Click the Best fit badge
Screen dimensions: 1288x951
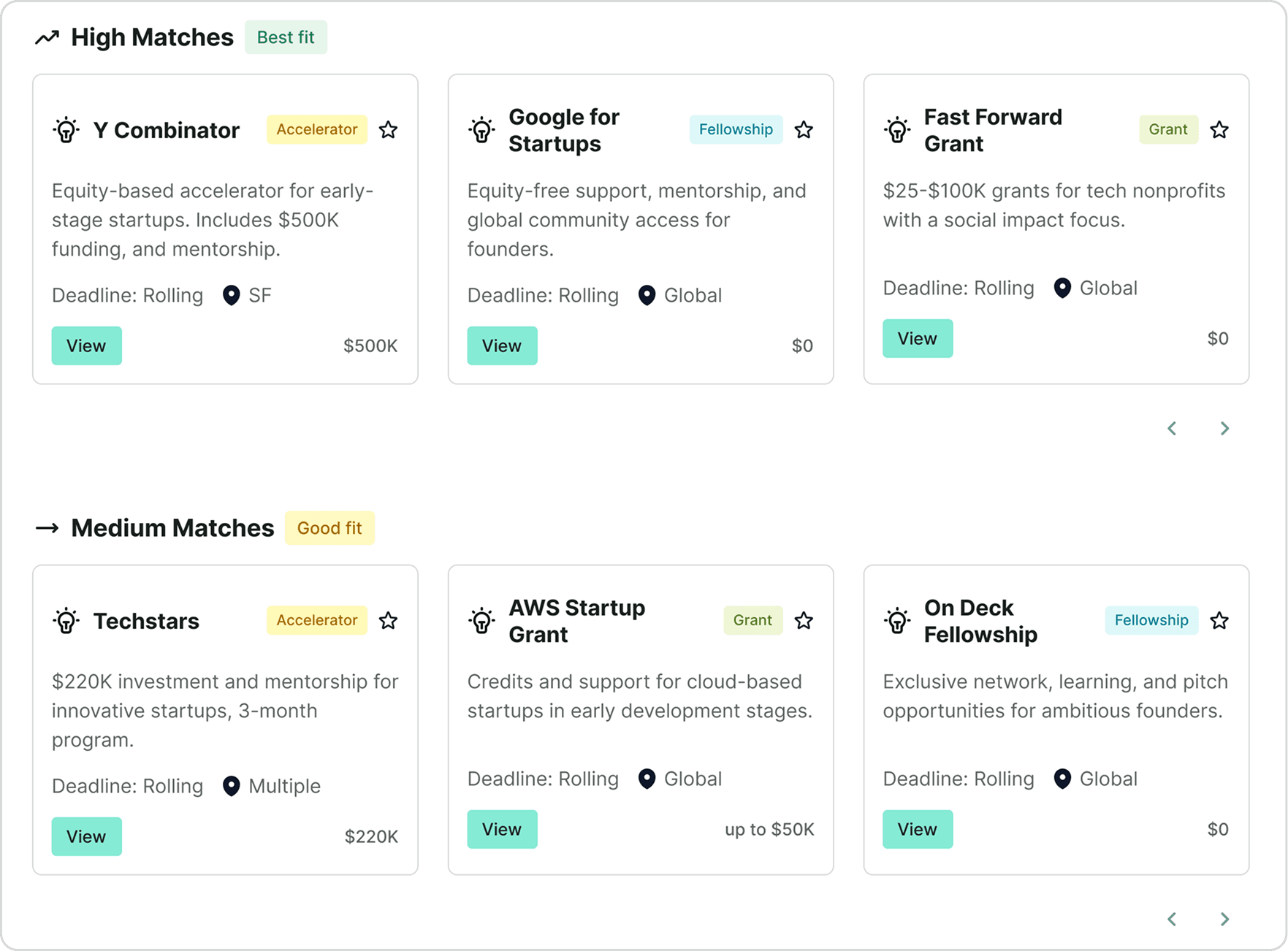click(286, 37)
